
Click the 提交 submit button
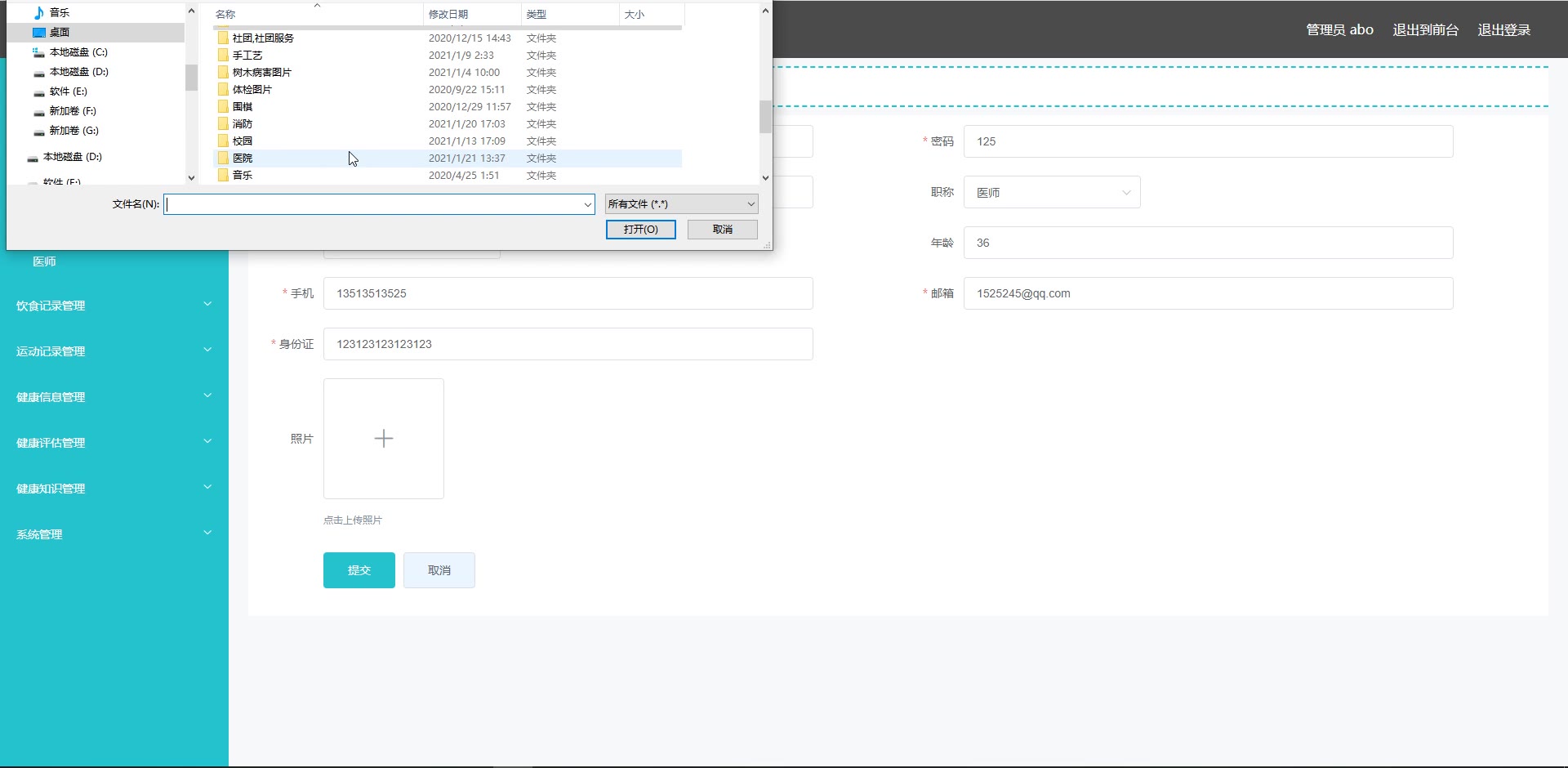[359, 570]
